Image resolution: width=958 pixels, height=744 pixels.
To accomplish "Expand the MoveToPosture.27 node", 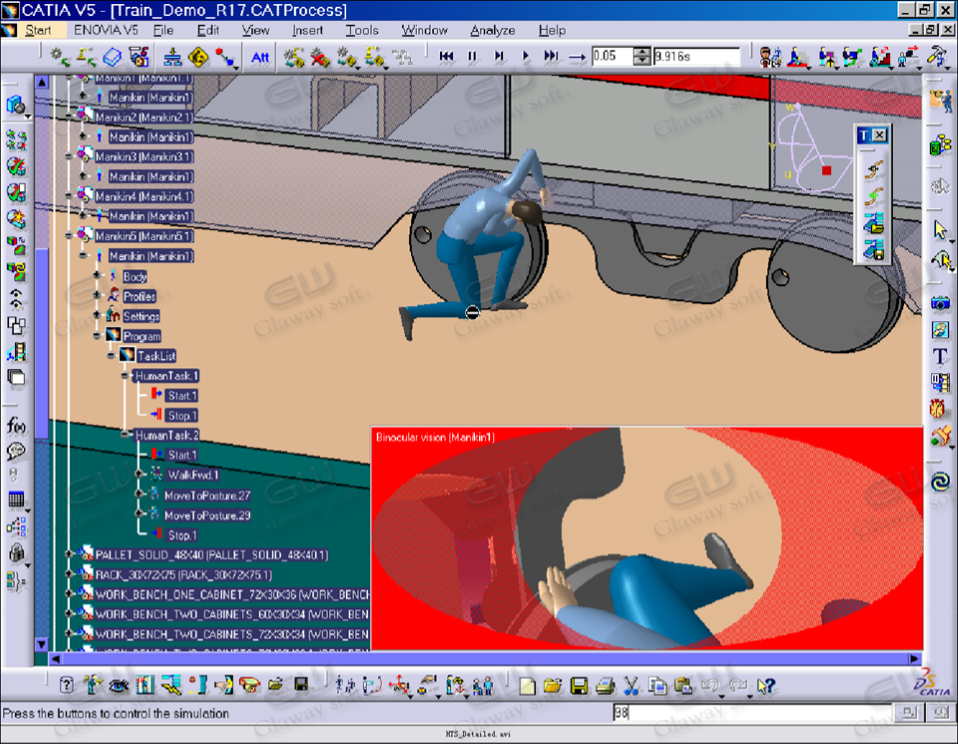I will [139, 494].
